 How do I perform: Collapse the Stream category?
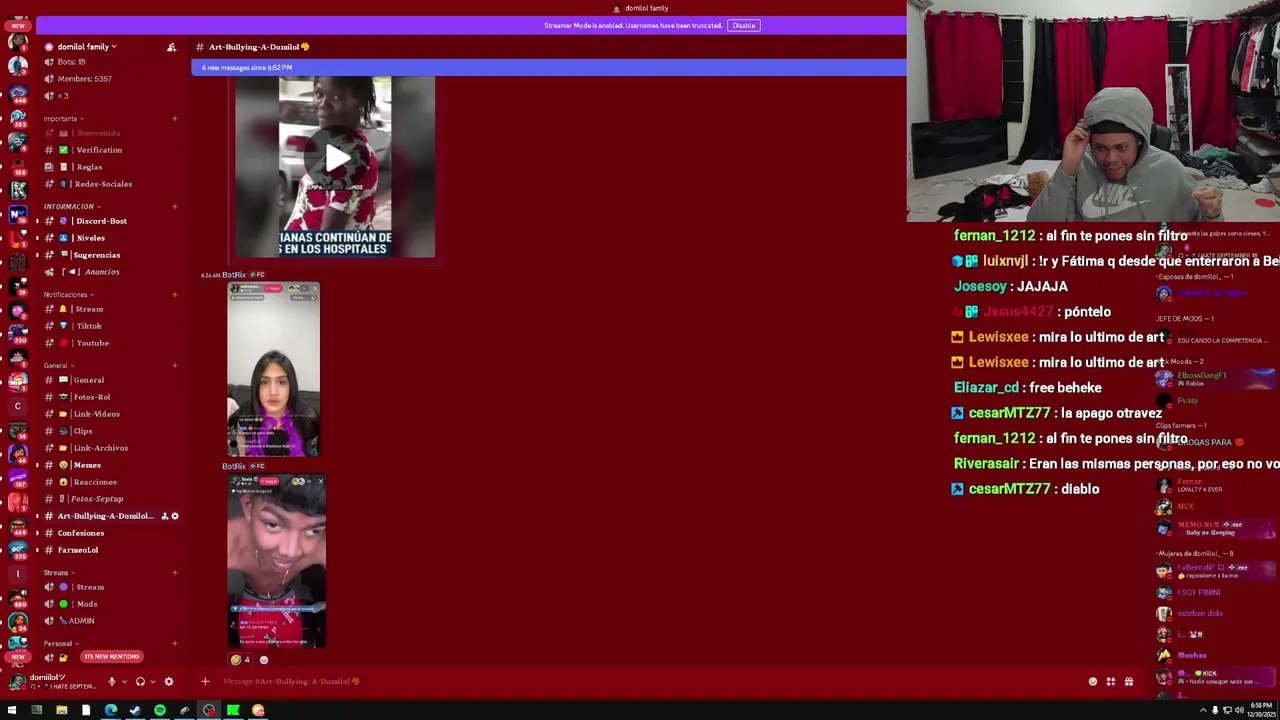tap(58, 573)
